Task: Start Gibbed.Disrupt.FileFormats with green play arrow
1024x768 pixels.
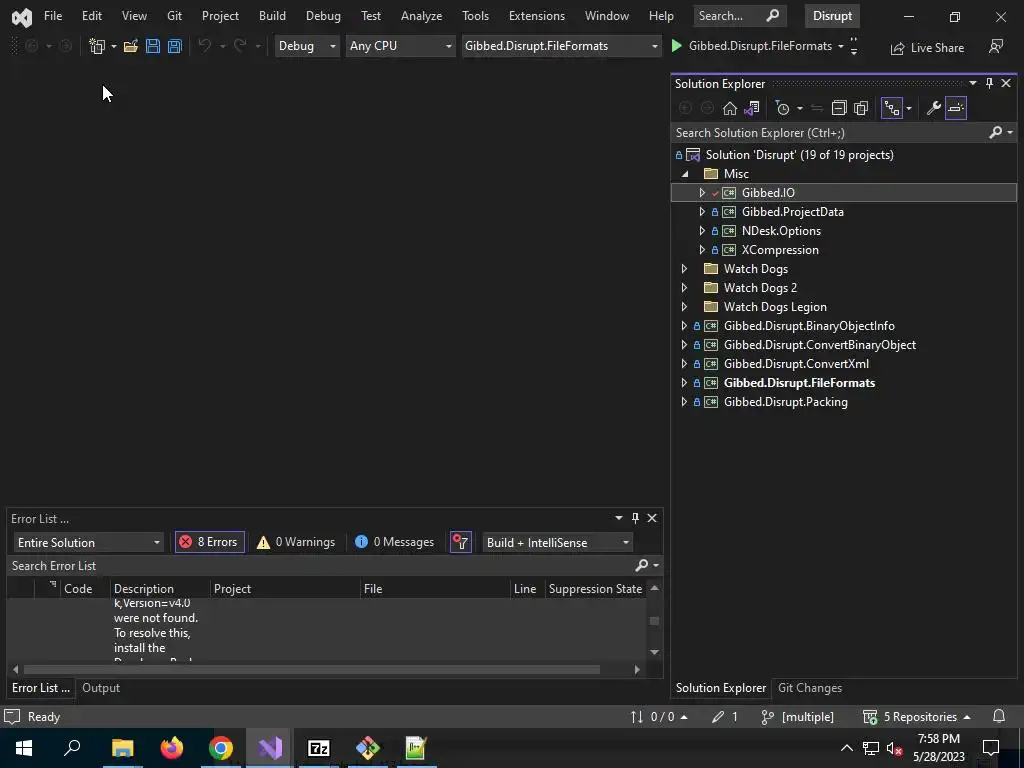Action: click(x=677, y=46)
